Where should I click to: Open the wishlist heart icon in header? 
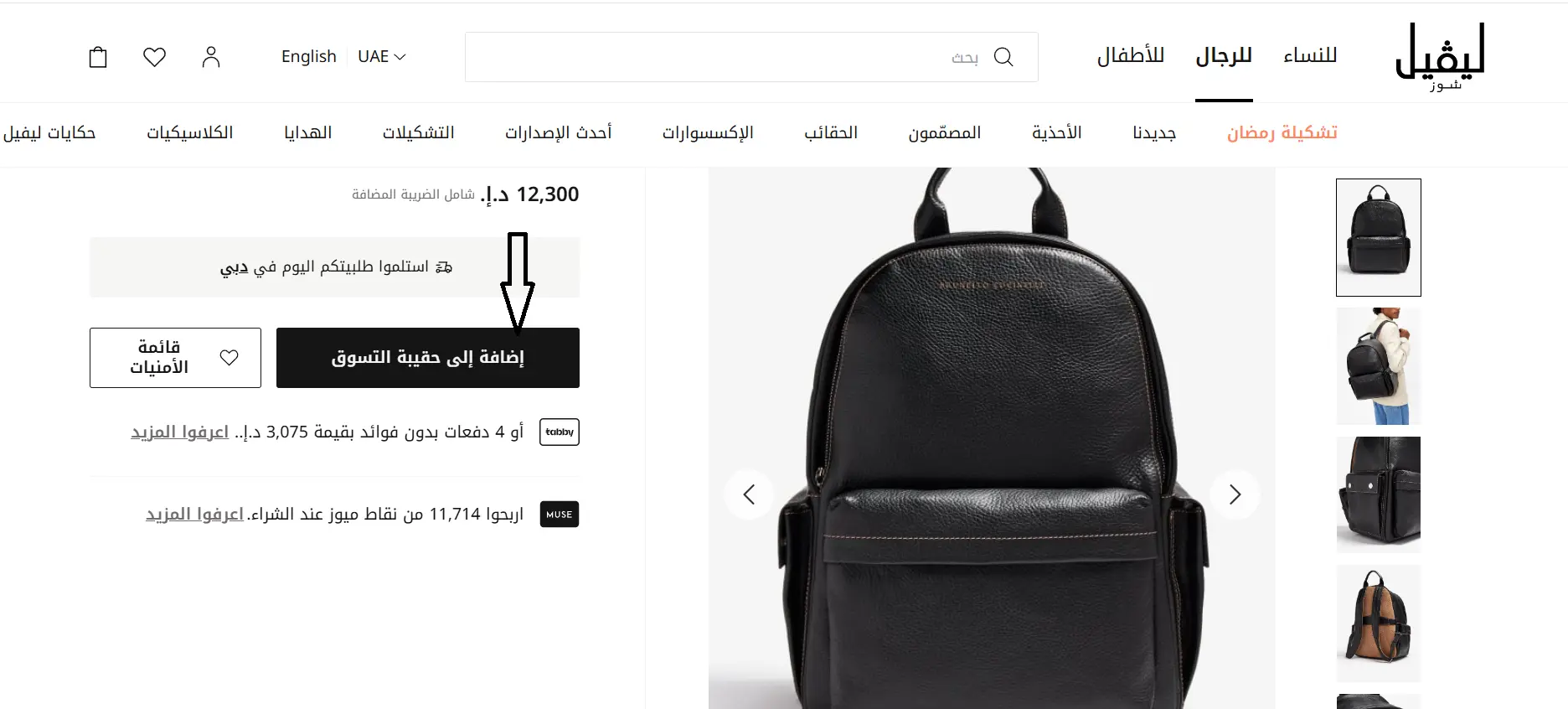[154, 57]
